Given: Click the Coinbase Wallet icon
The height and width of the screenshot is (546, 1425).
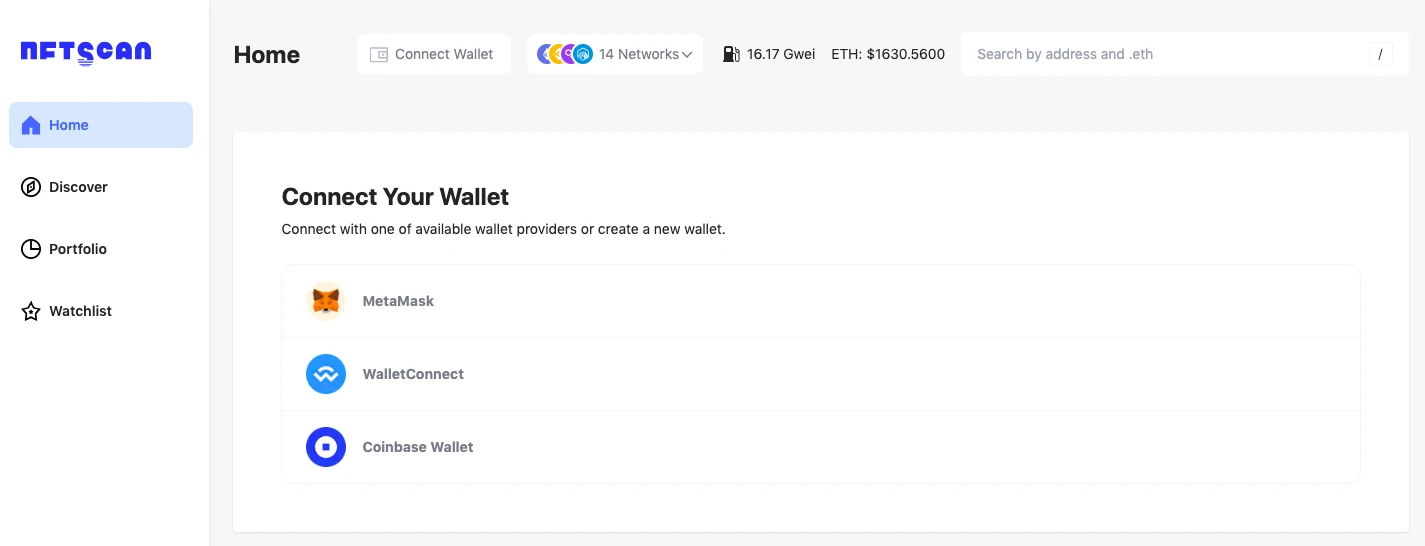Looking at the screenshot, I should click(325, 447).
